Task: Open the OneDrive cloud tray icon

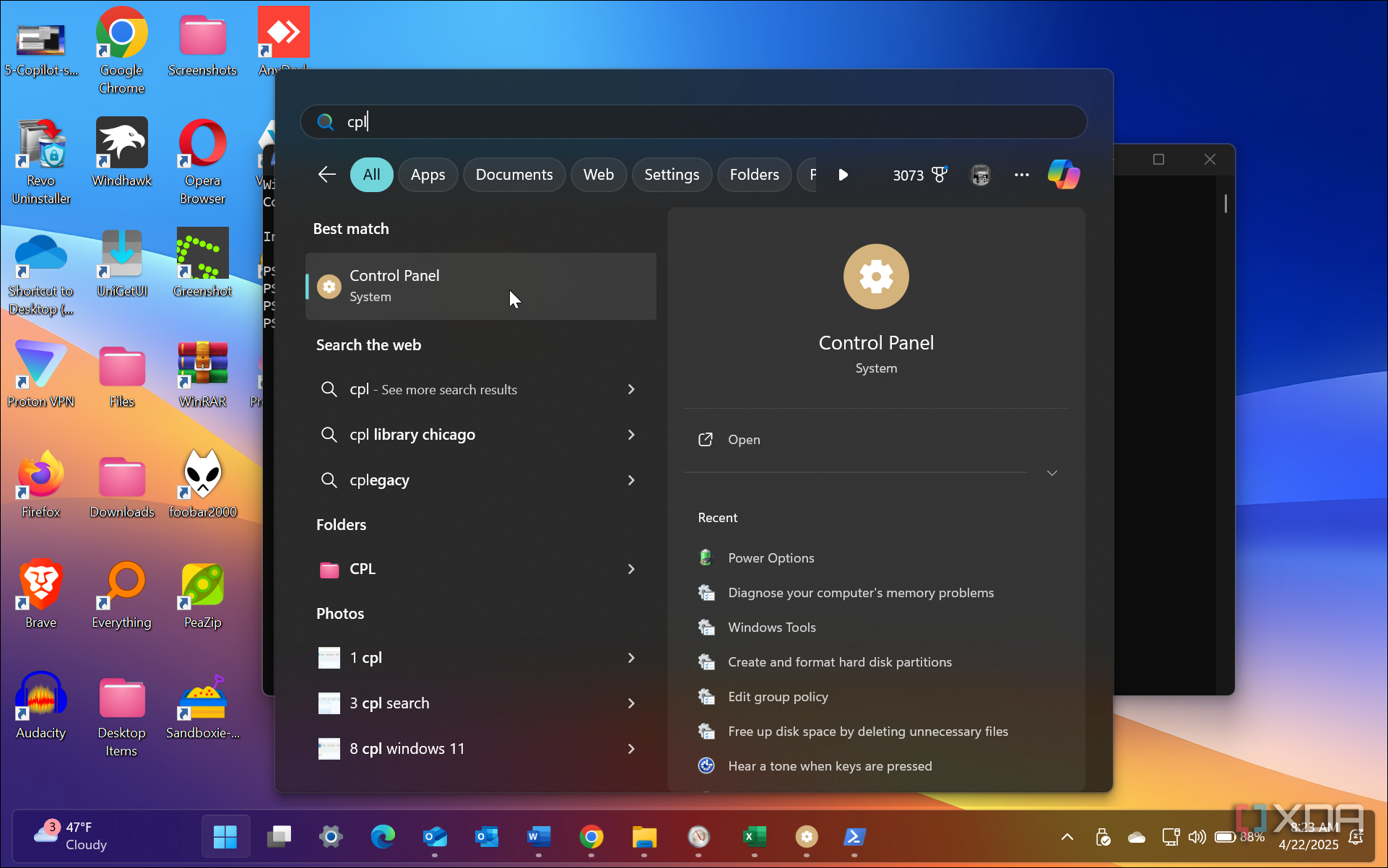Action: coord(1137,837)
